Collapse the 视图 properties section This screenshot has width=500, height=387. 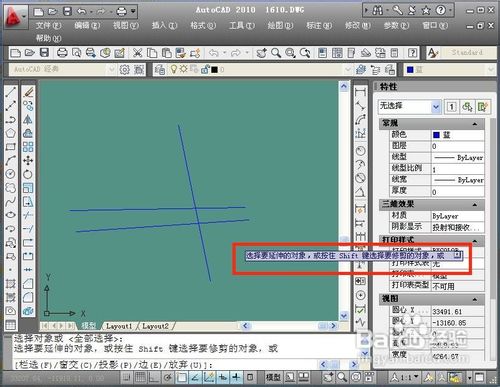(x=475, y=299)
